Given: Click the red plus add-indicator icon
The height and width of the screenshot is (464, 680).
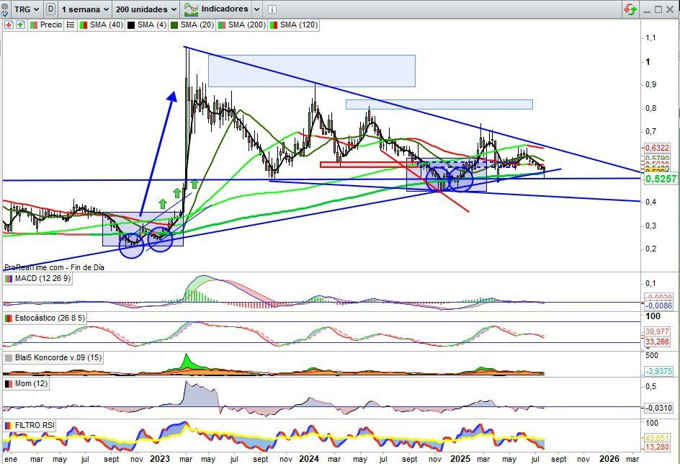Looking at the screenshot, I should (x=9, y=25).
